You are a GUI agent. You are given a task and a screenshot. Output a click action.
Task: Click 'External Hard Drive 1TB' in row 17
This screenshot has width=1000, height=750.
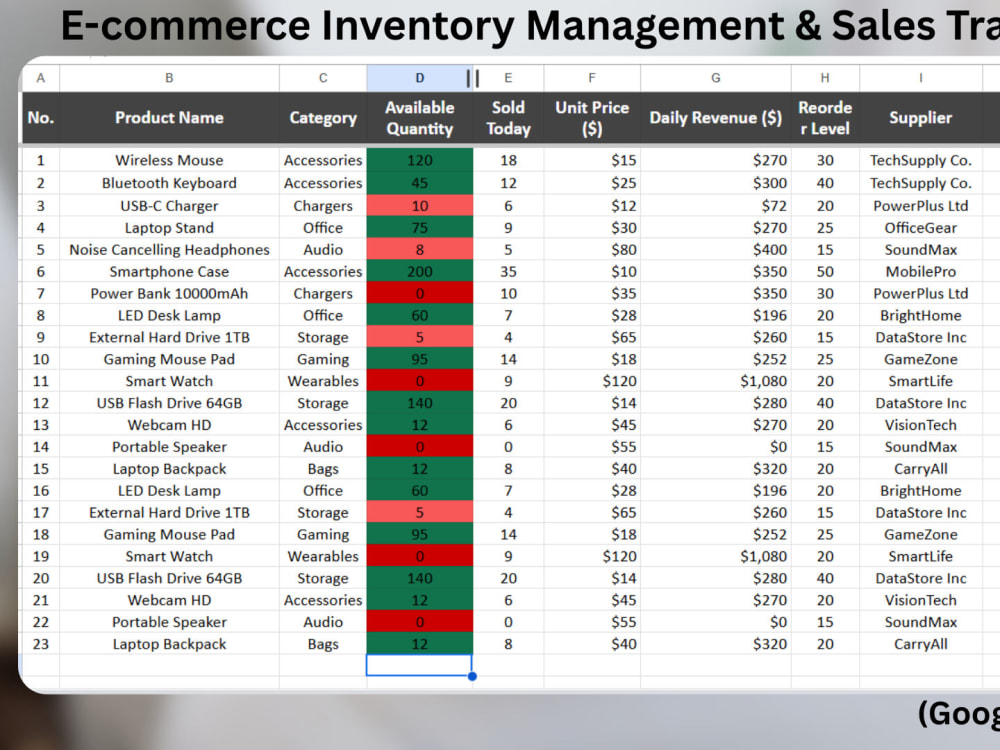(x=169, y=513)
